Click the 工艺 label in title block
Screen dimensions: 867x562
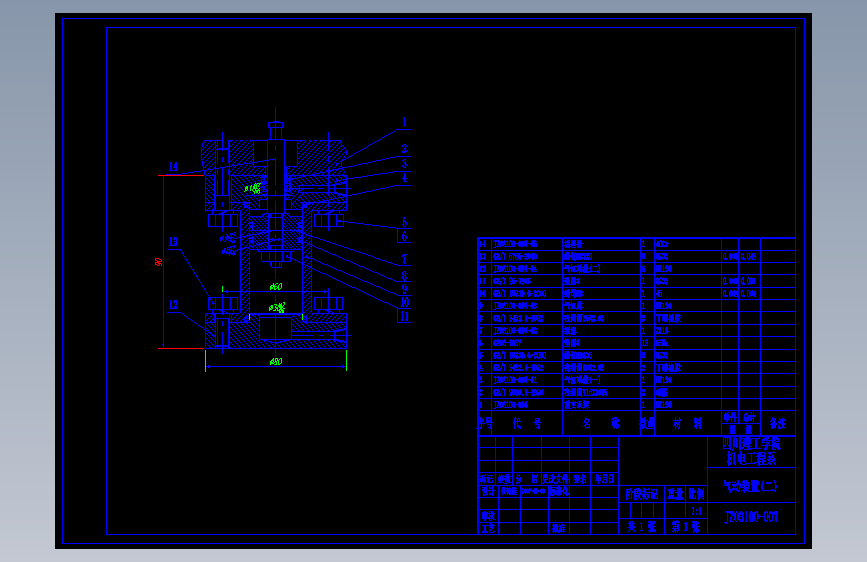(x=488, y=529)
